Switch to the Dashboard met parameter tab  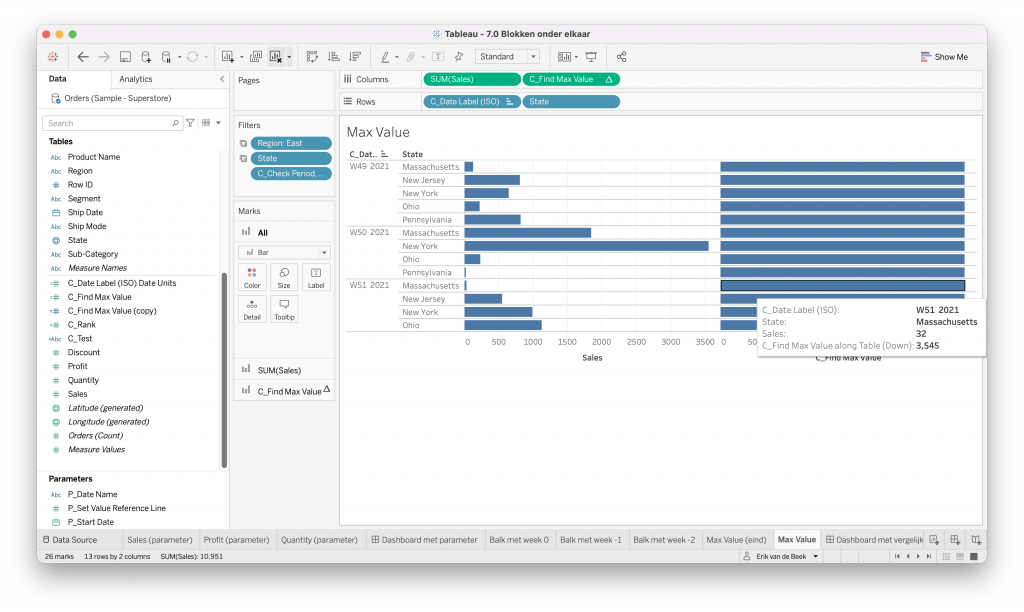(428, 539)
